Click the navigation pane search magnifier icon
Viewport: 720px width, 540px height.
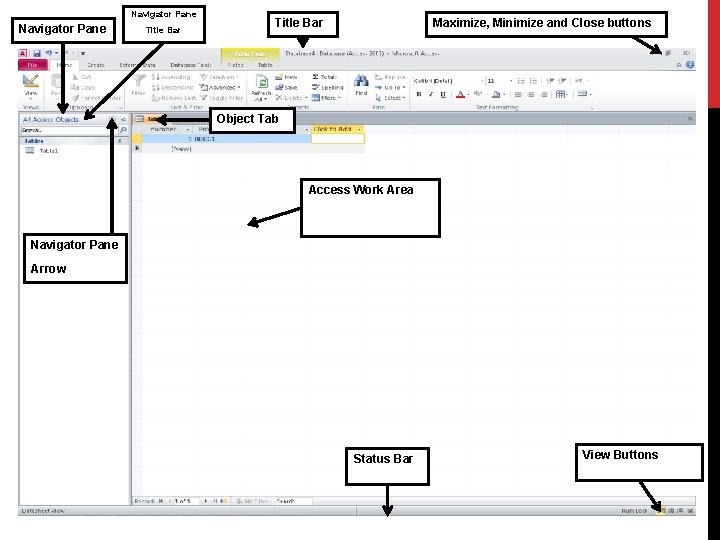(x=123, y=130)
